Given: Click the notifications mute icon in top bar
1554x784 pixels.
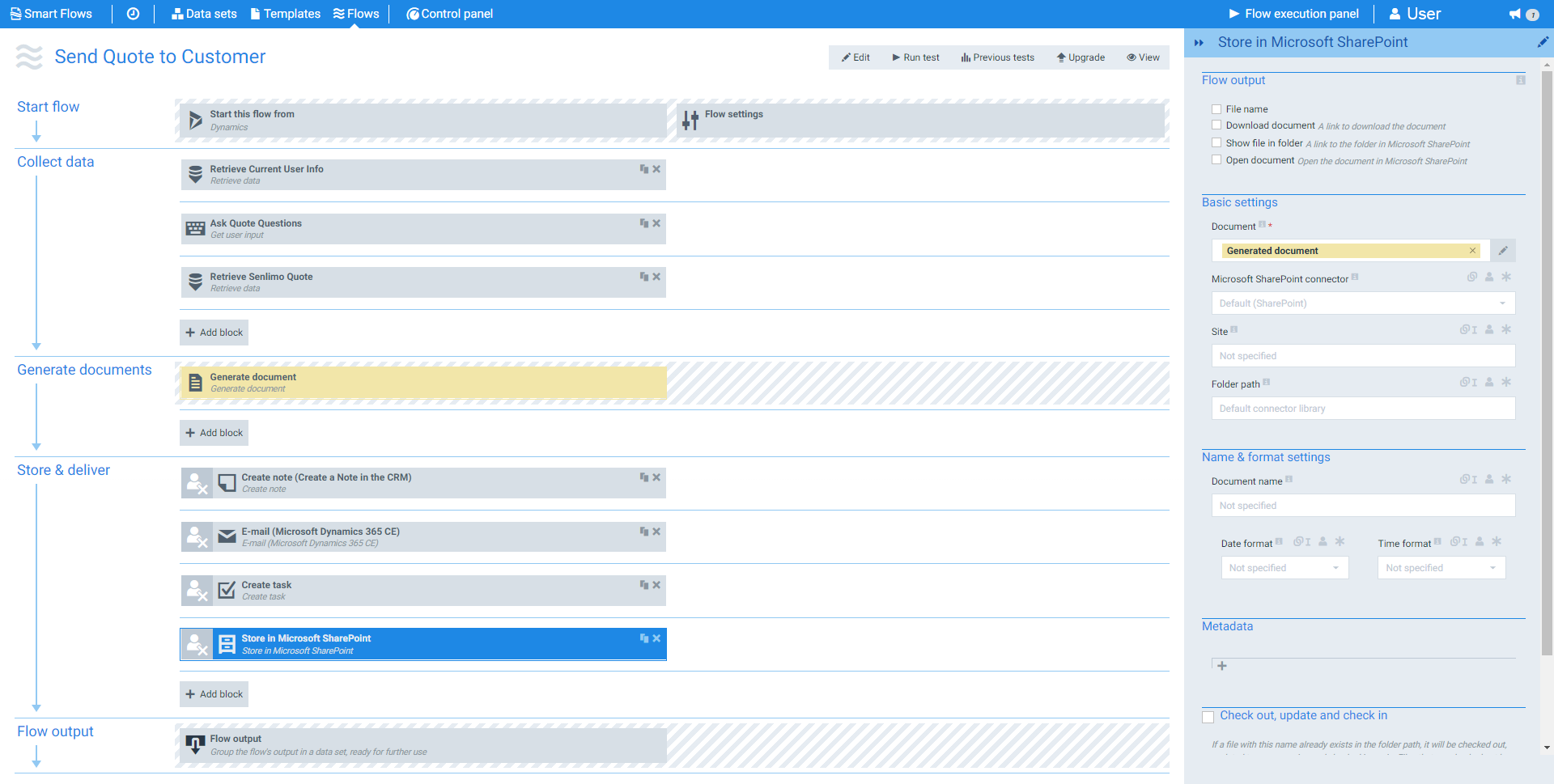Looking at the screenshot, I should tap(1515, 13).
